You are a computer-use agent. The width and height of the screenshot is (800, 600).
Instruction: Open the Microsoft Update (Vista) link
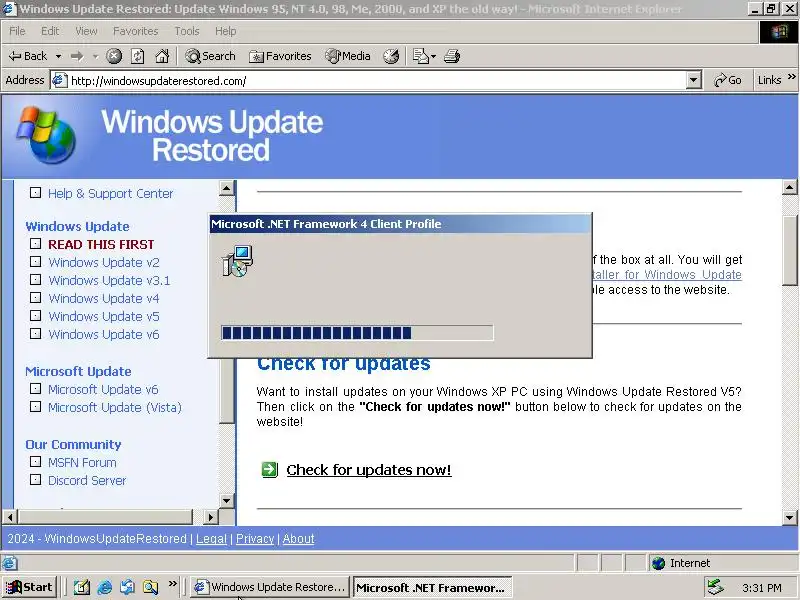click(x=115, y=407)
